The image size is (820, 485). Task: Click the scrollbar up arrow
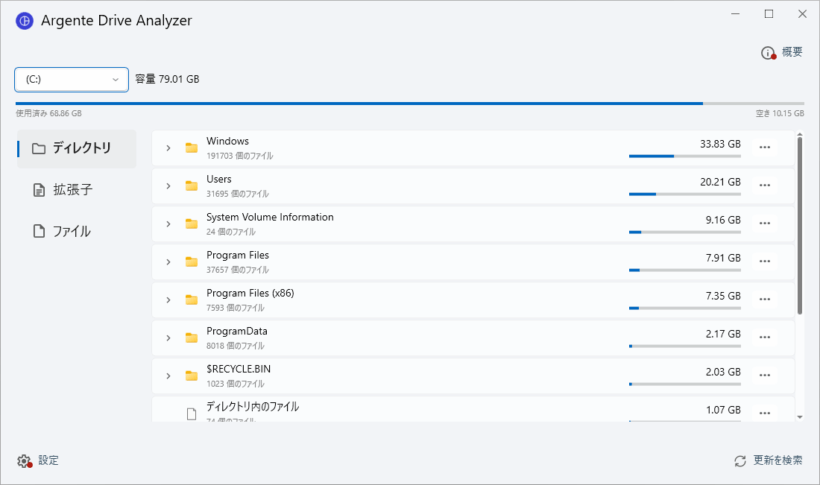(x=800, y=134)
